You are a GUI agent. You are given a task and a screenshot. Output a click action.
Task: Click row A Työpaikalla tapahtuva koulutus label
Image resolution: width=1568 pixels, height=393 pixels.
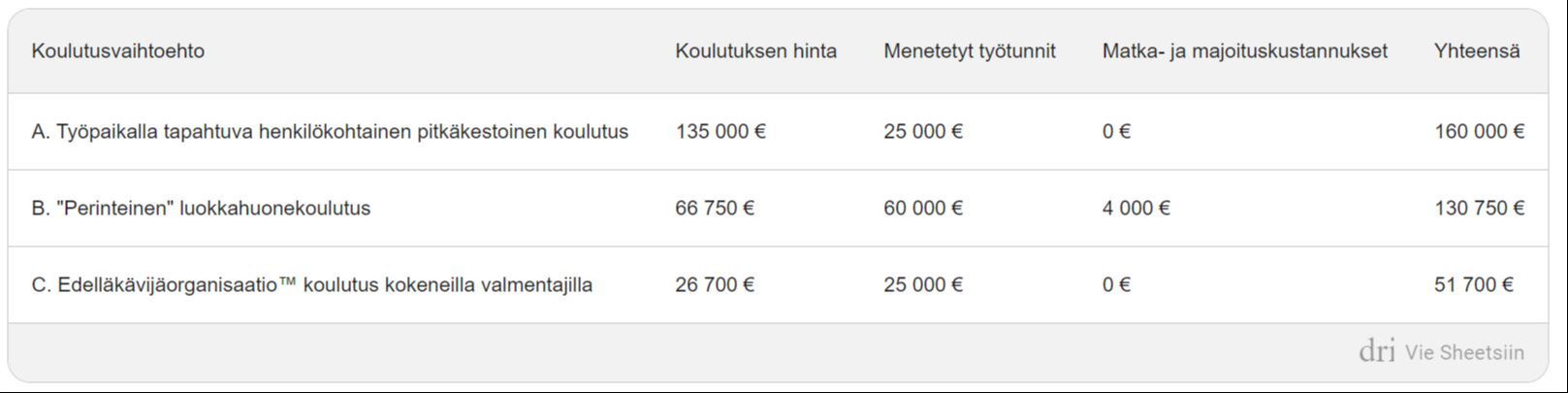330,131
